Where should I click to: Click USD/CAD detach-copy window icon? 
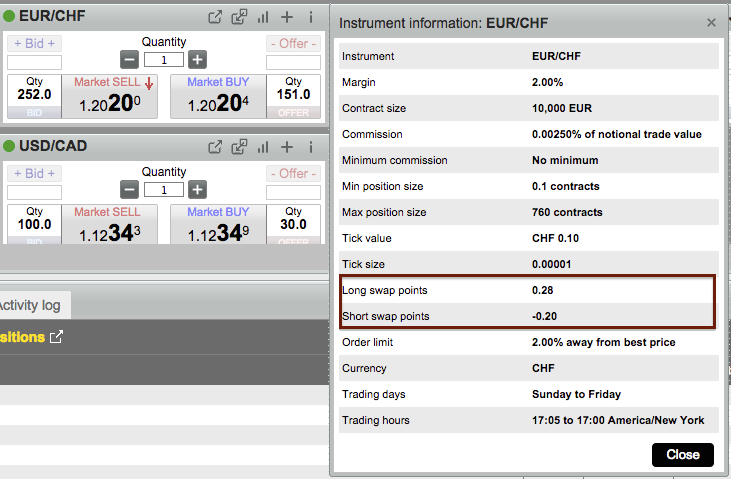239,147
